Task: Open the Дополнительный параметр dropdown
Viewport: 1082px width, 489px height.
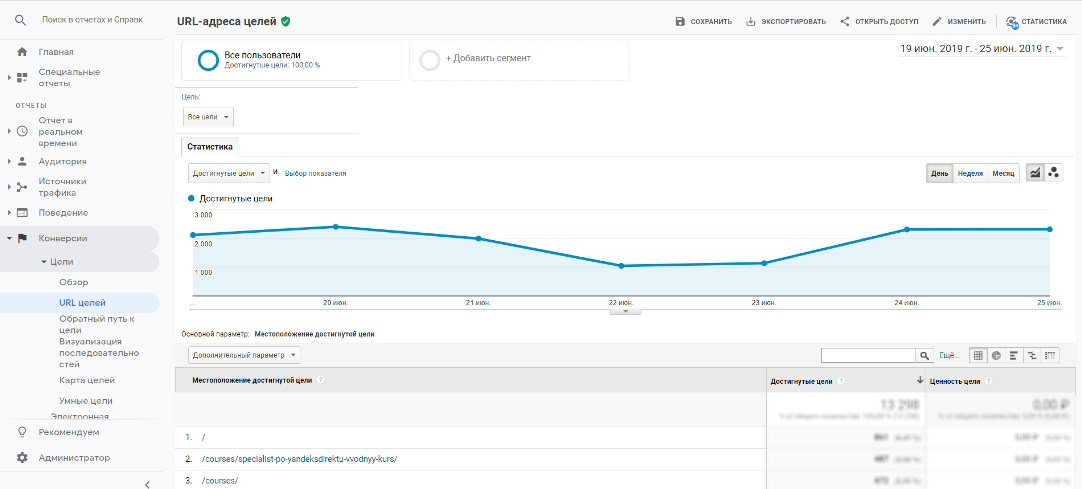Action: pos(244,355)
